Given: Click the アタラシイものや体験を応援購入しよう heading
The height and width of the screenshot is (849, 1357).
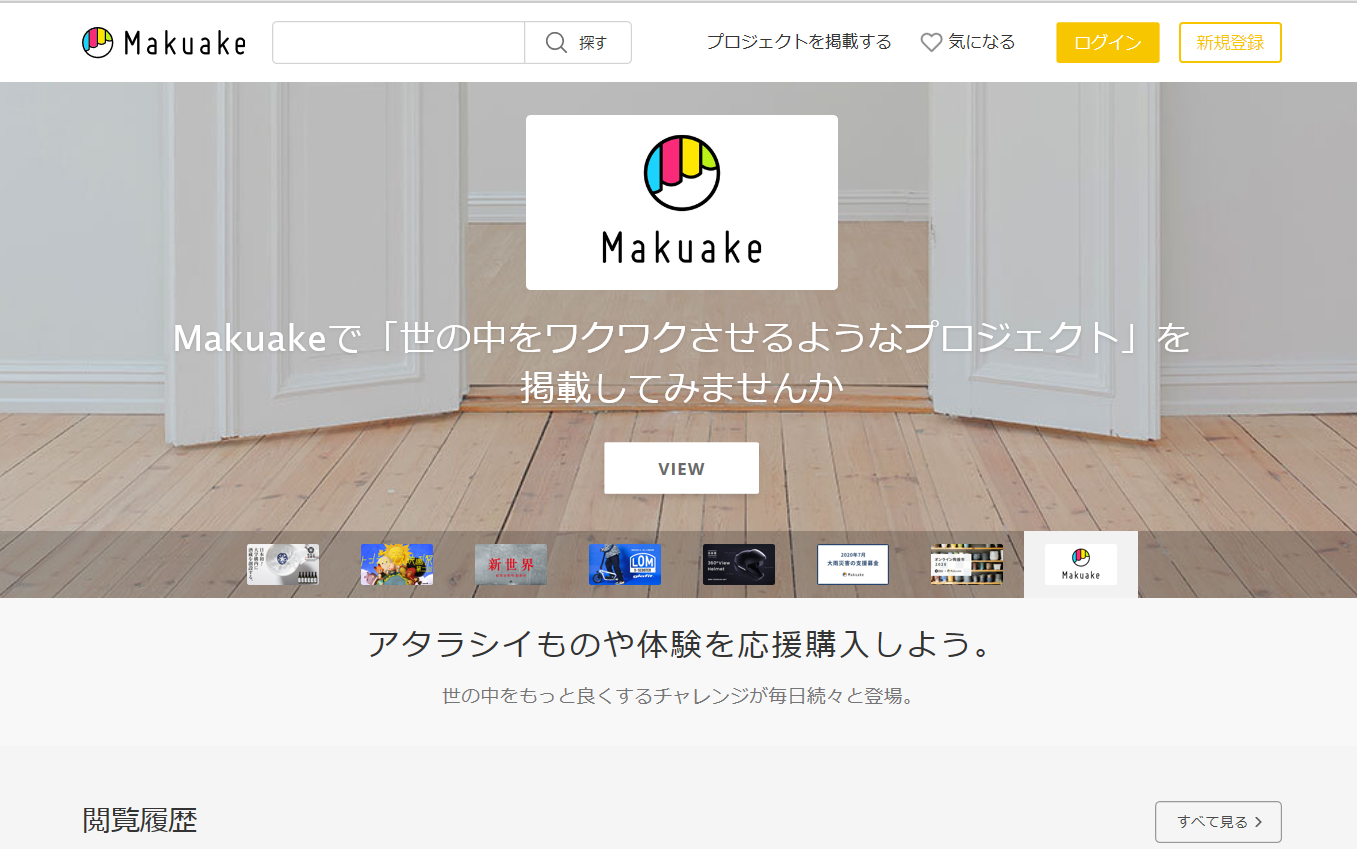Looking at the screenshot, I should tap(682, 644).
